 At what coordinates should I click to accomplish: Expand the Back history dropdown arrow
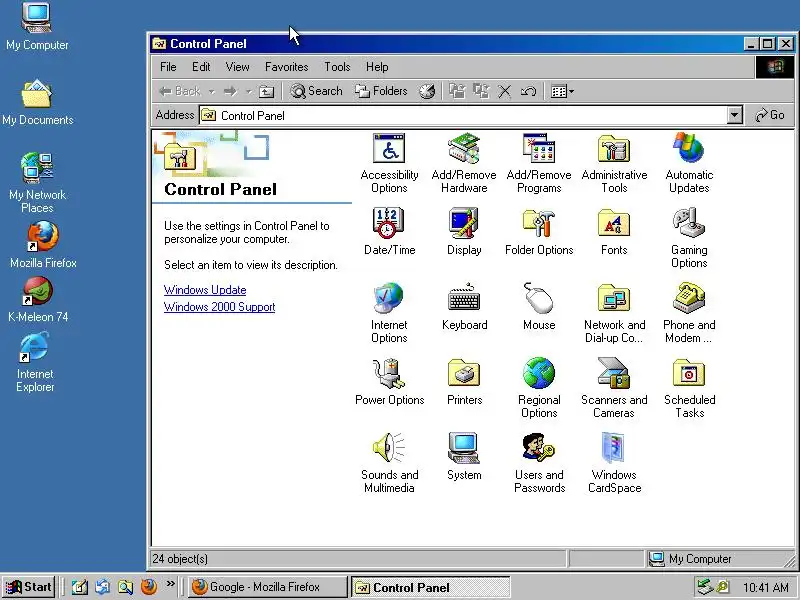click(x=211, y=92)
